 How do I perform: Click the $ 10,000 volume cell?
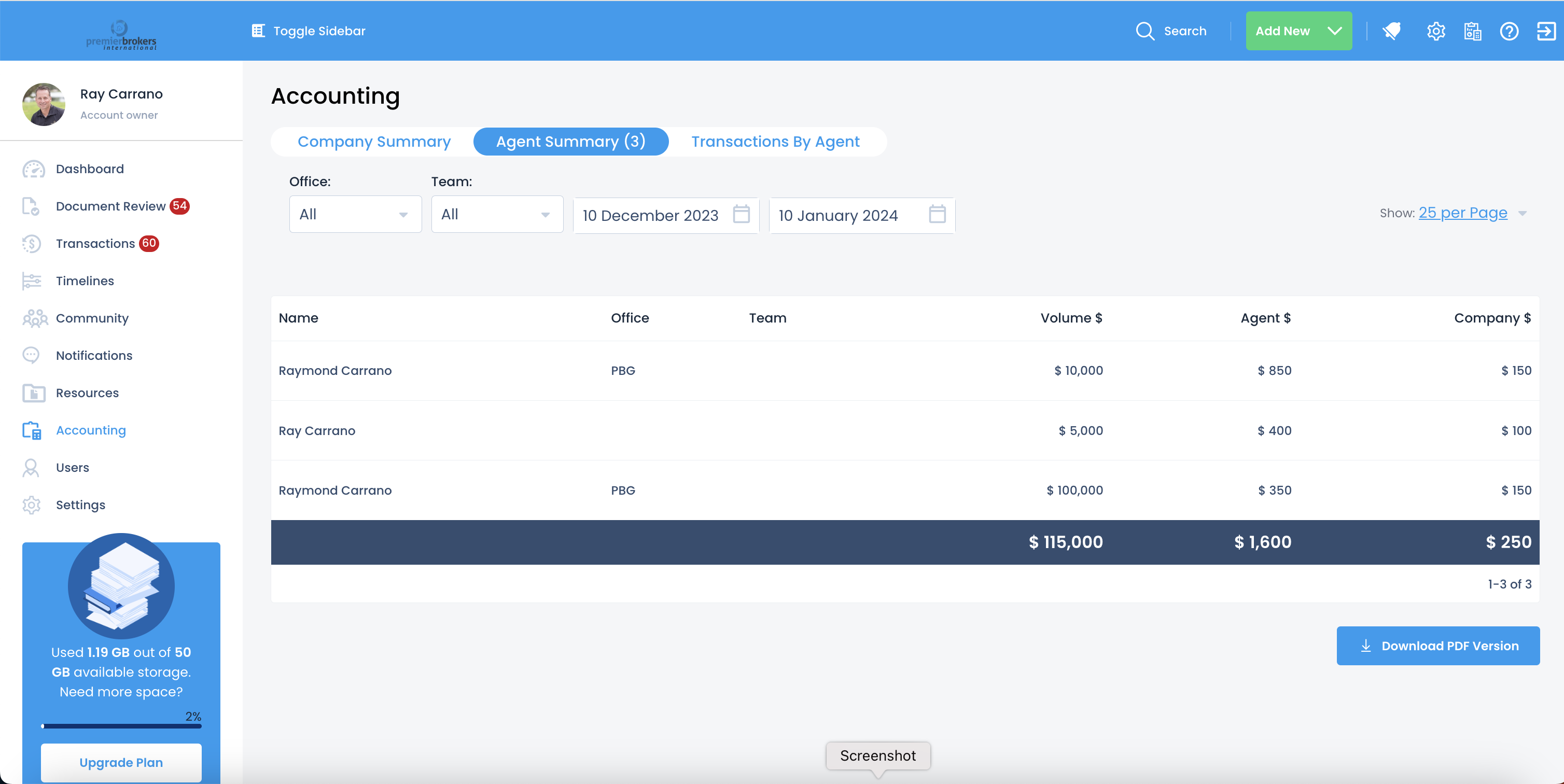click(1078, 370)
